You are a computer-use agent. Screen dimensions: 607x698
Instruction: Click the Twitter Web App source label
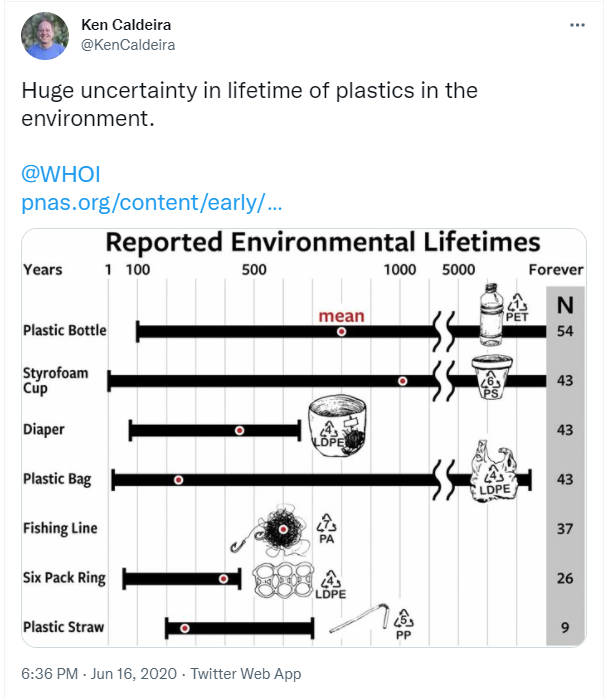coord(246,674)
